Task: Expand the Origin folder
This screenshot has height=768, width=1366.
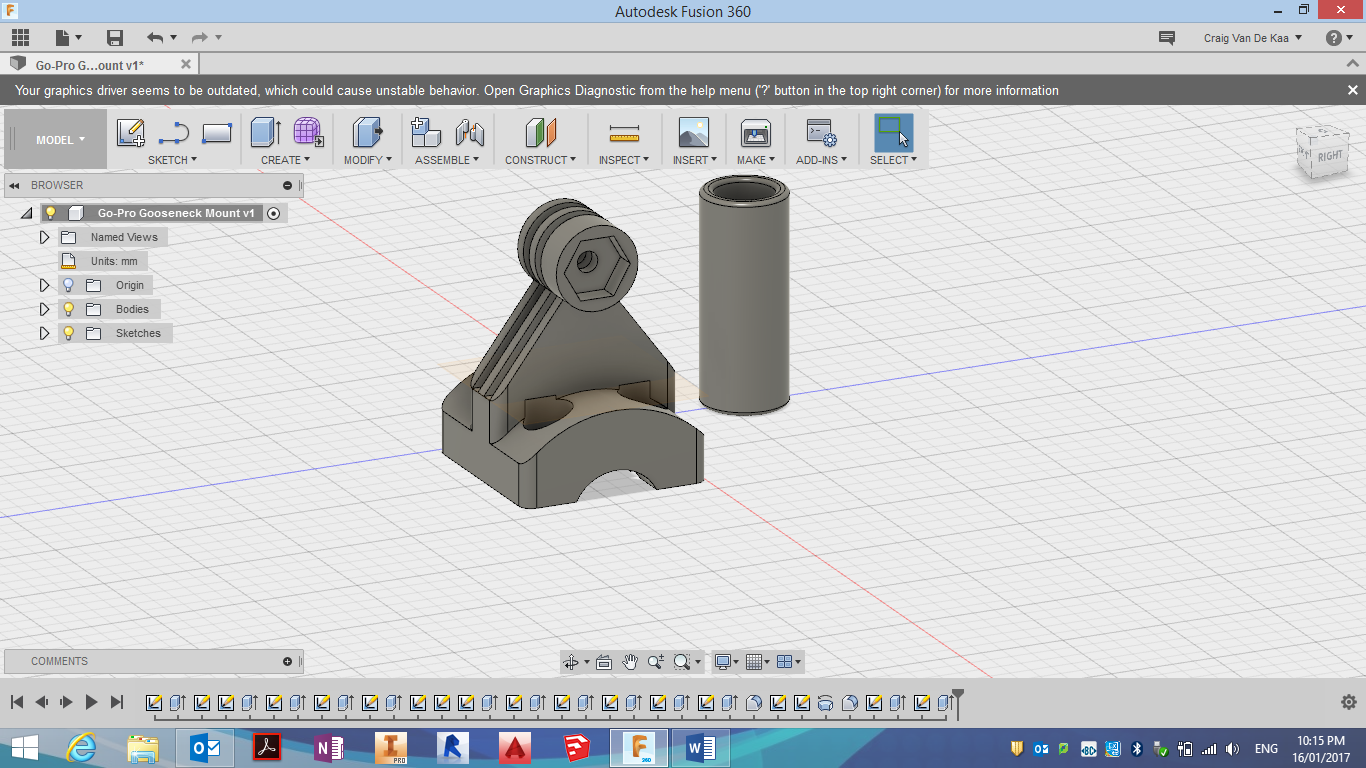Action: [x=44, y=285]
